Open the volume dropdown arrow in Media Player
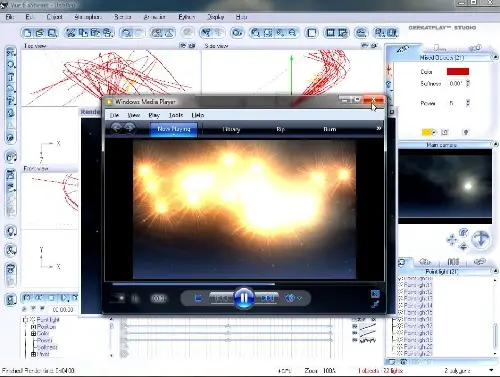Screen dimensions: 500x377 [x=299, y=298]
